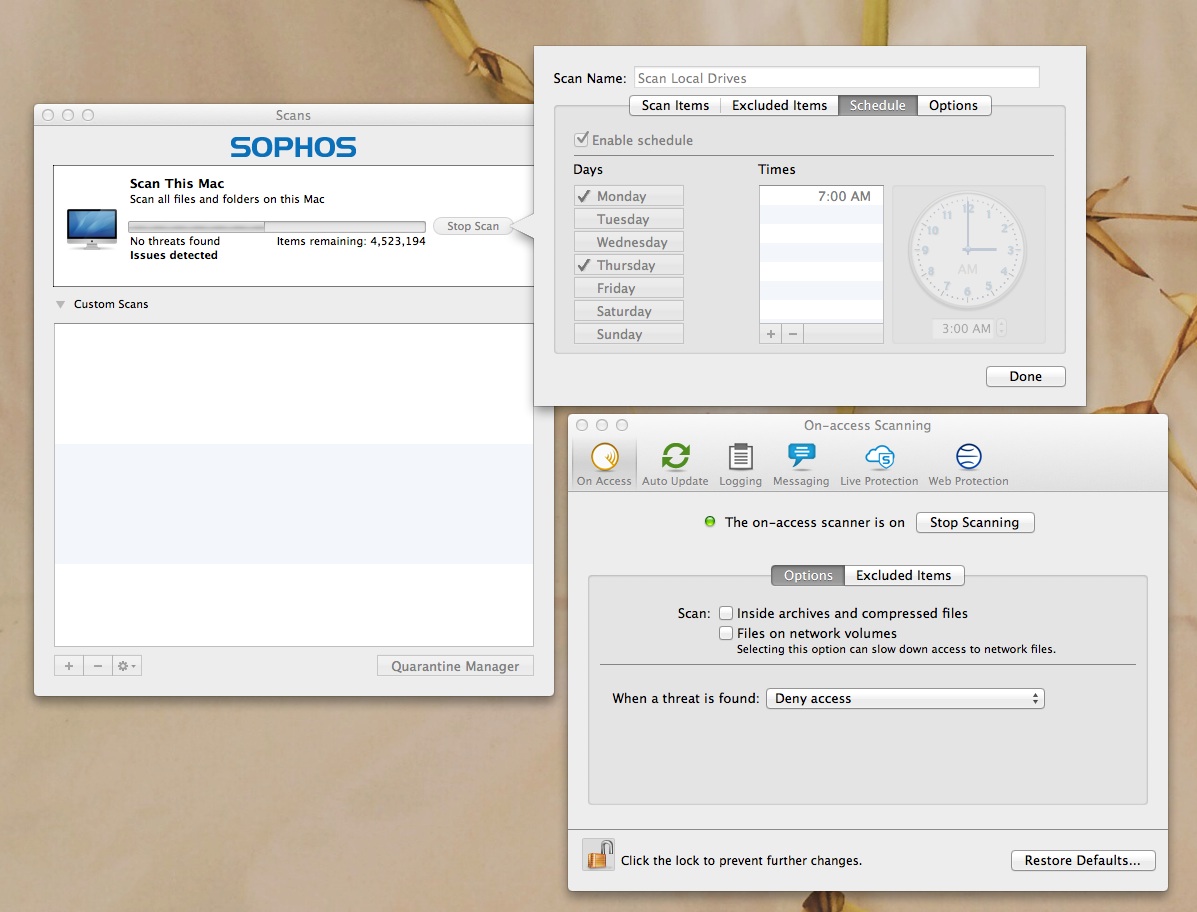Toggle Monday in the Days list
The image size is (1197, 912).
(628, 196)
